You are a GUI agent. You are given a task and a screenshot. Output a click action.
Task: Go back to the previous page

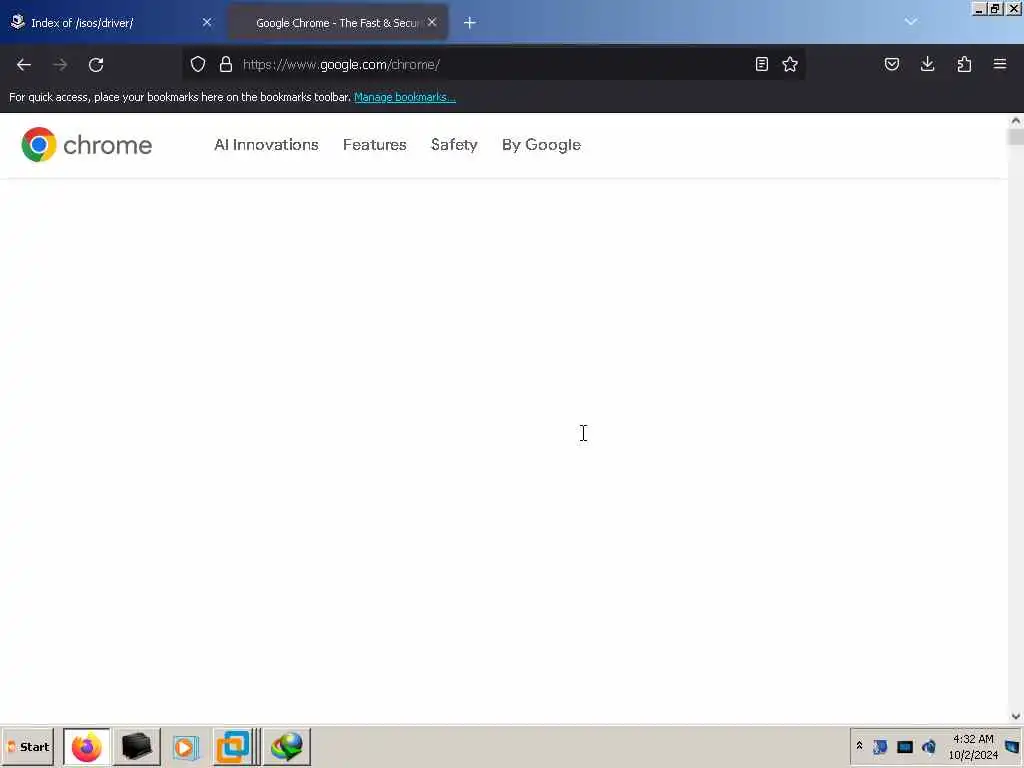pyautogui.click(x=24, y=65)
